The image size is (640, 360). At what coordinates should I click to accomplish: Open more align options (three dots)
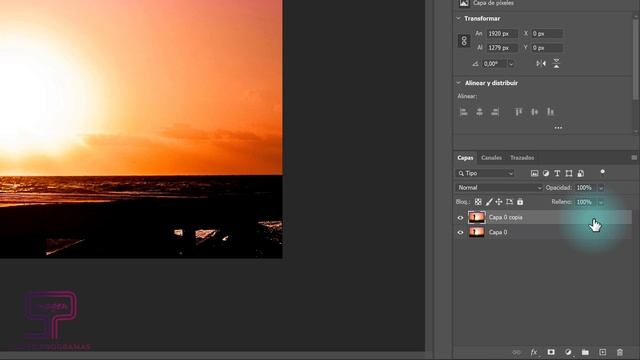click(558, 128)
